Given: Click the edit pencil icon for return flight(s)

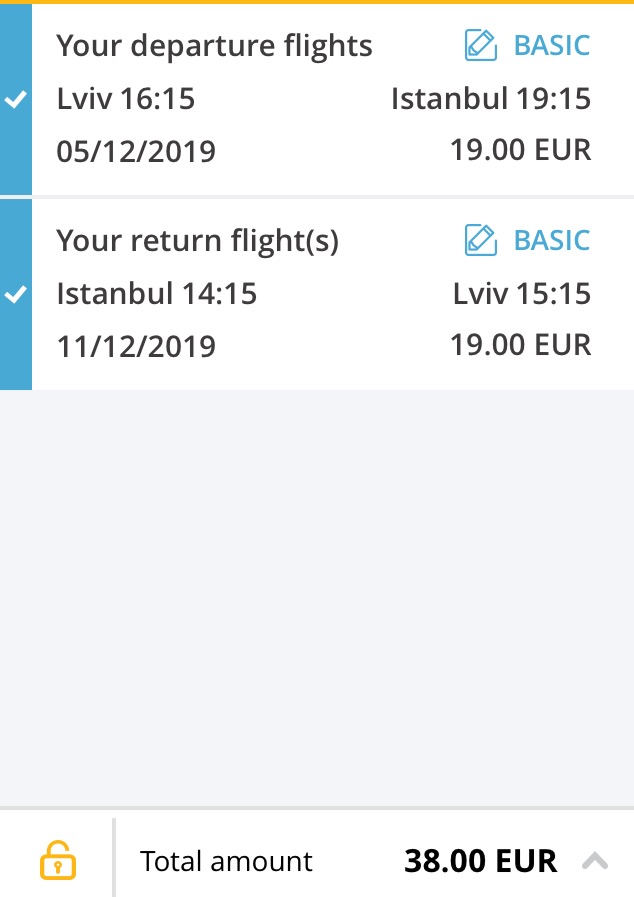Looking at the screenshot, I should click(481, 240).
